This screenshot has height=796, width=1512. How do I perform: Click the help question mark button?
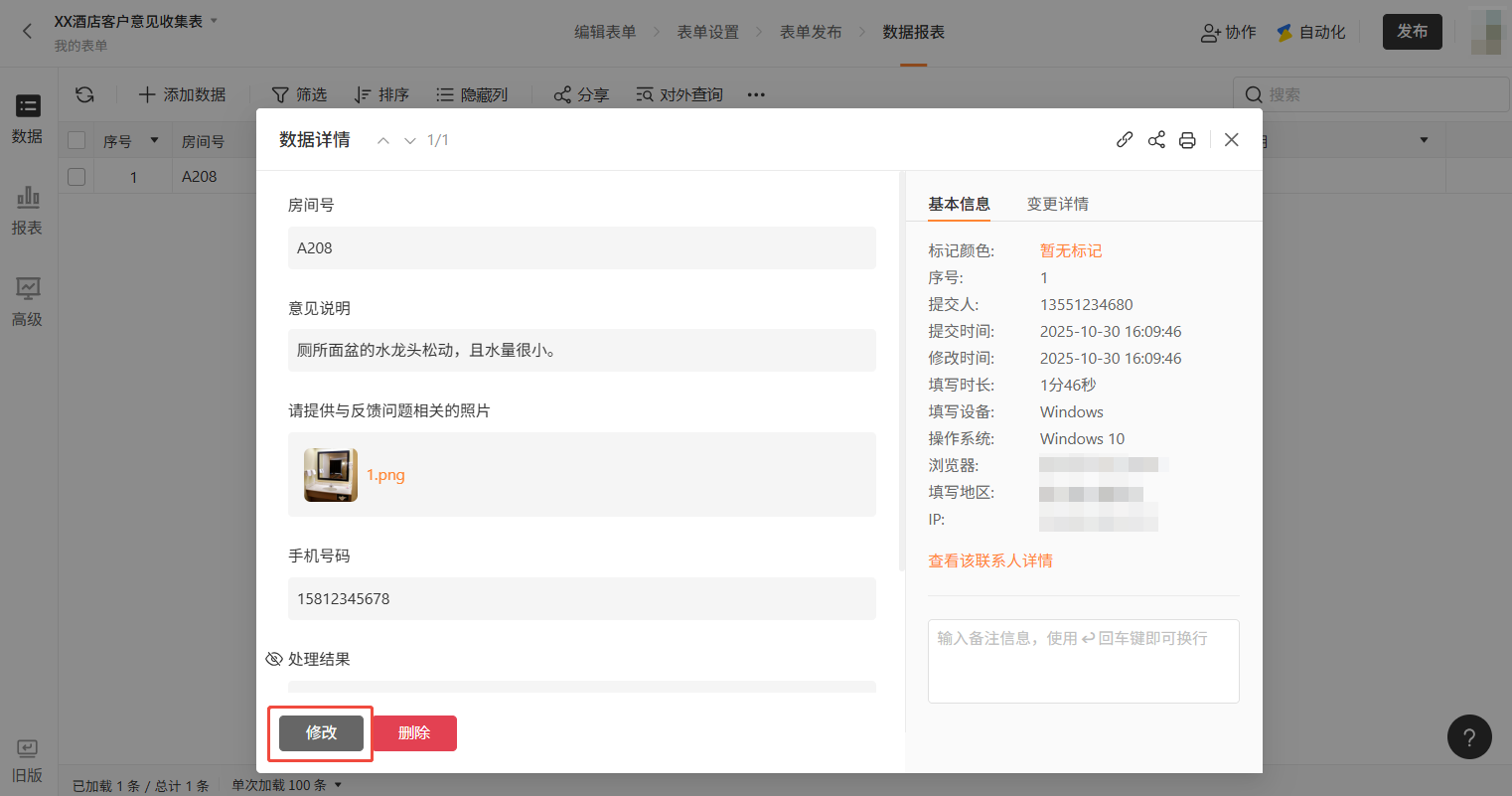(x=1469, y=737)
